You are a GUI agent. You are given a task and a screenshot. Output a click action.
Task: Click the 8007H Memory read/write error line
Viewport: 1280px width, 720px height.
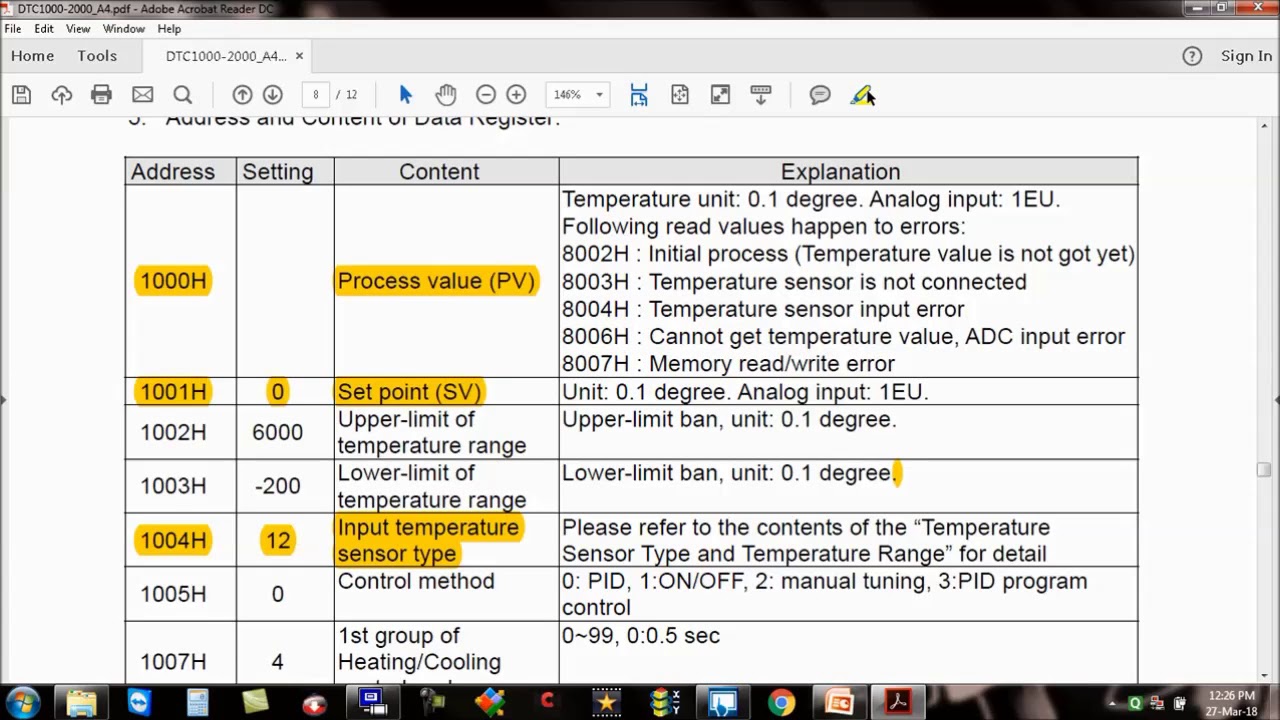coord(728,364)
